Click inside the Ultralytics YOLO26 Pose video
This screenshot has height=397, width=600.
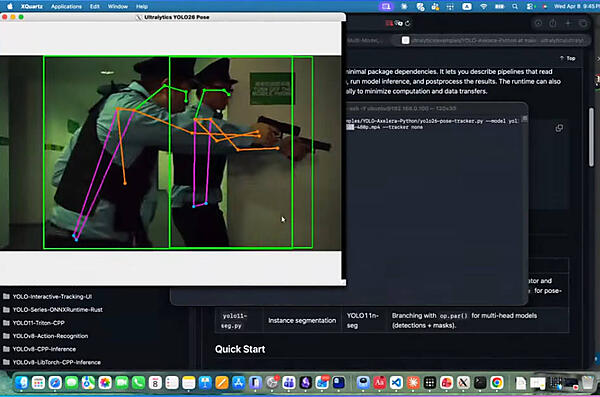pyautogui.click(x=170, y=153)
